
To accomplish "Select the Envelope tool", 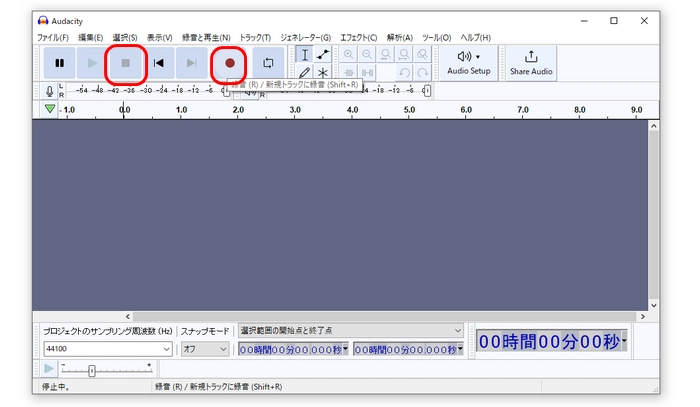I will click(x=323, y=54).
